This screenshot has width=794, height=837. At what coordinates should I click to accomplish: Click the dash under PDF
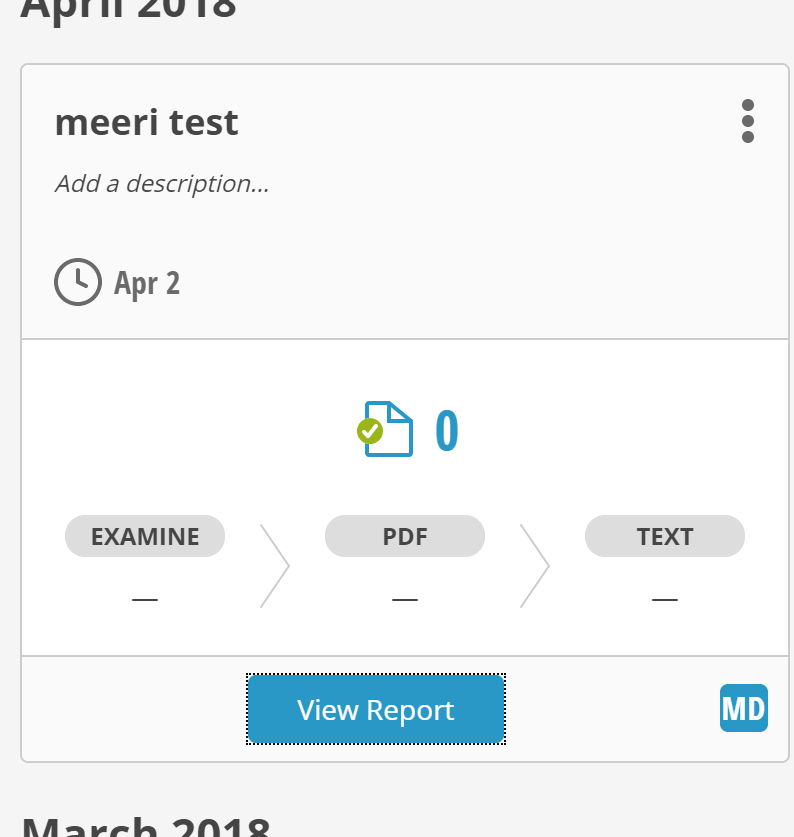point(405,599)
